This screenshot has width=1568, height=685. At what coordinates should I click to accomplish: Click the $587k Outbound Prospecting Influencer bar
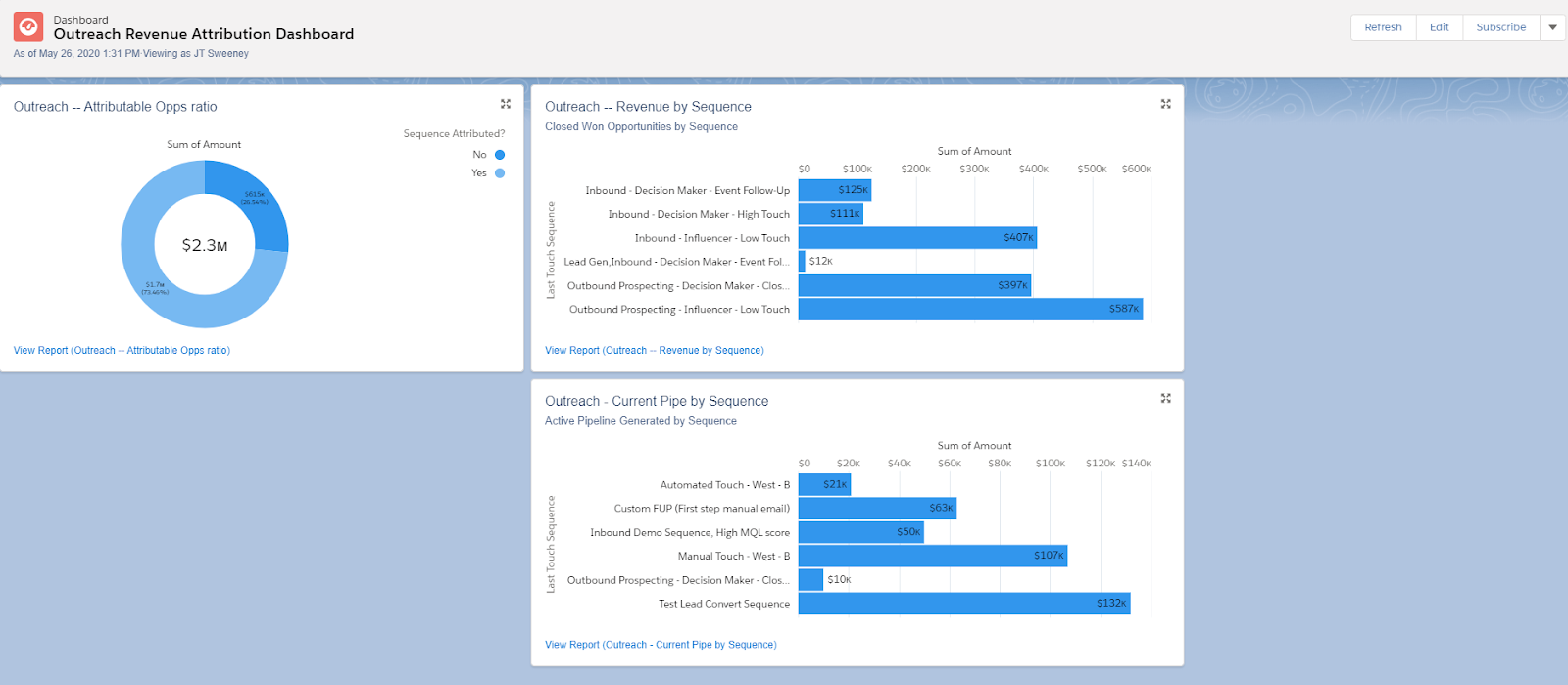click(970, 310)
